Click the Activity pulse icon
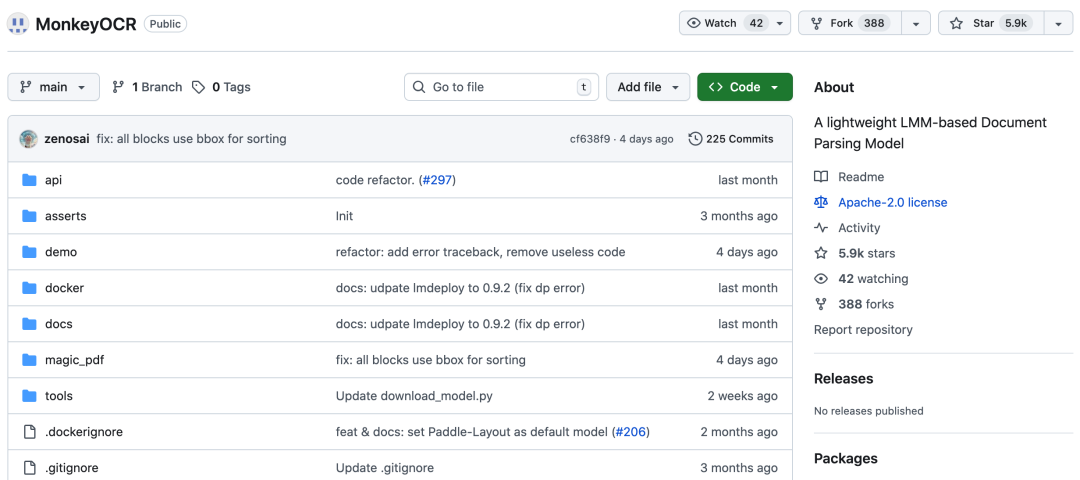1080x480 pixels. point(821,228)
